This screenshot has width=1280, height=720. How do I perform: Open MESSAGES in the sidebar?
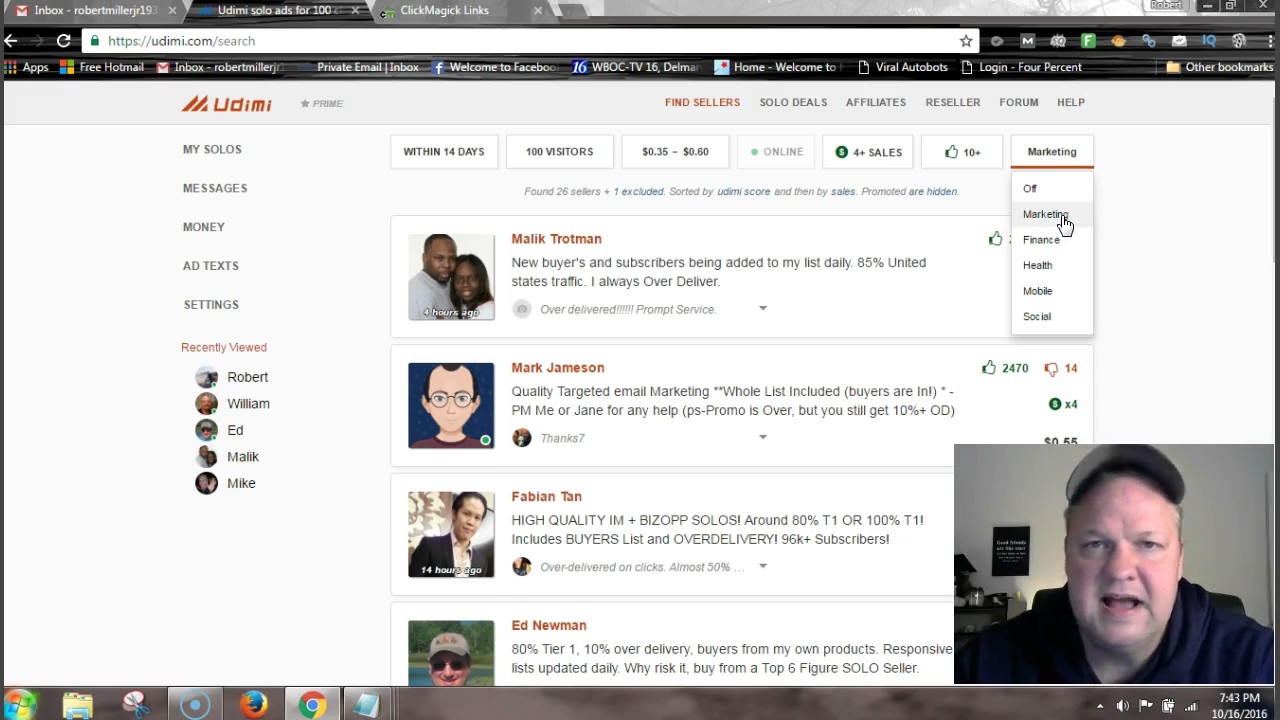(215, 188)
